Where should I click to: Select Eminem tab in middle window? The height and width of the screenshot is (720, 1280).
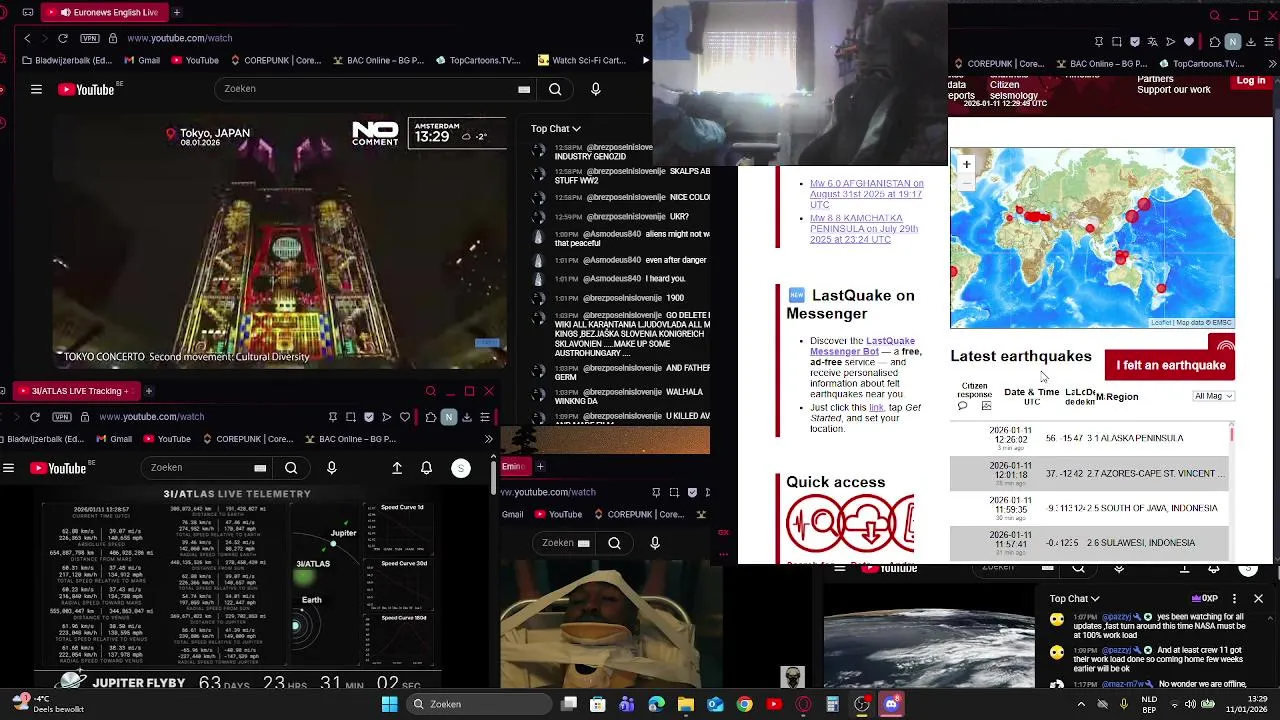pyautogui.click(x=515, y=466)
